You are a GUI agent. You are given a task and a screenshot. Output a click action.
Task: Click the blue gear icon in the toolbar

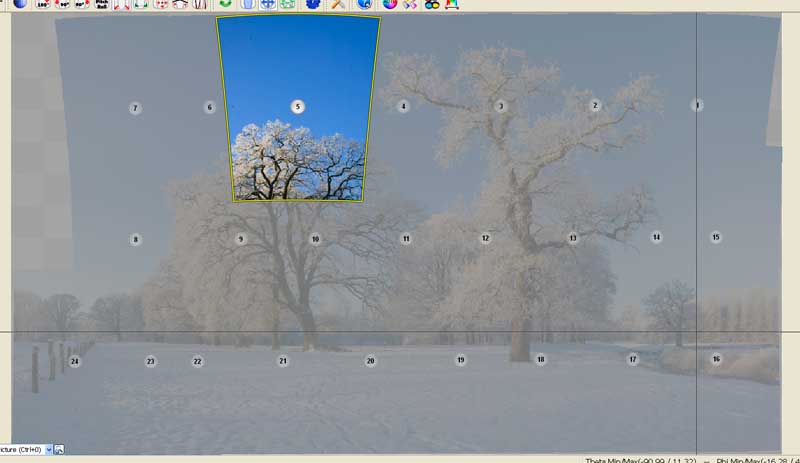(x=314, y=4)
